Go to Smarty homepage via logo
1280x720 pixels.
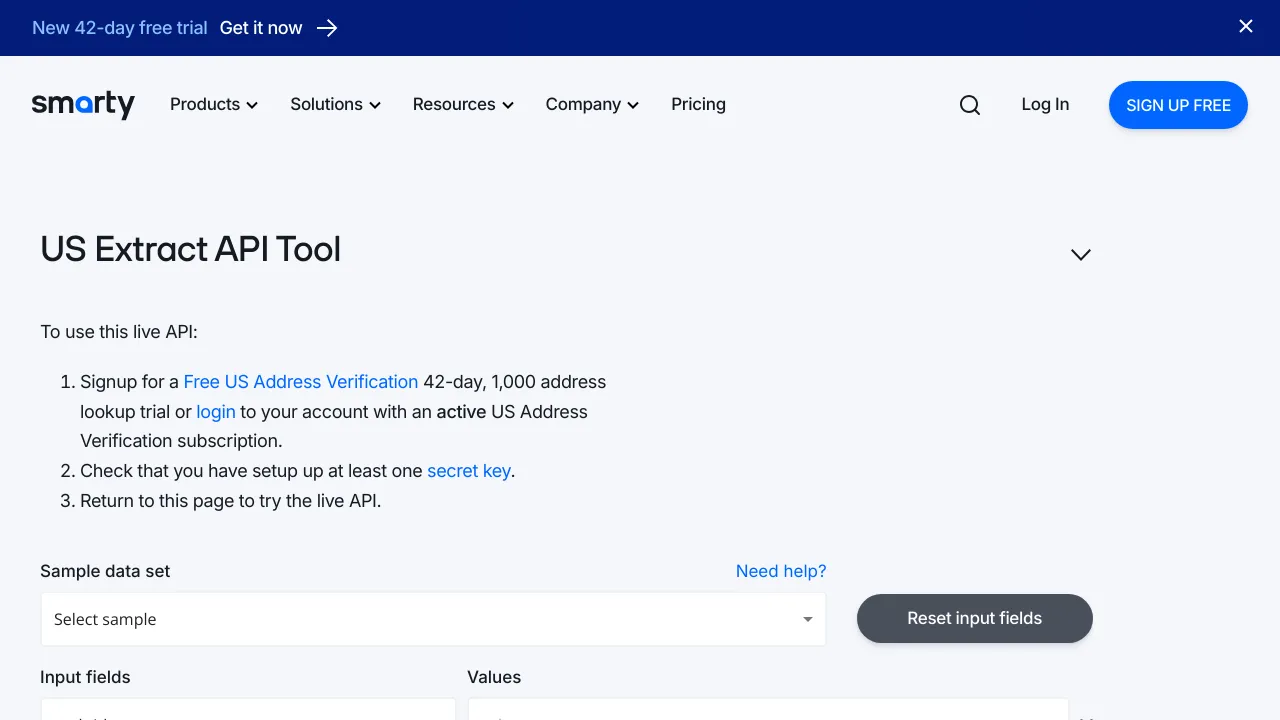tap(83, 104)
